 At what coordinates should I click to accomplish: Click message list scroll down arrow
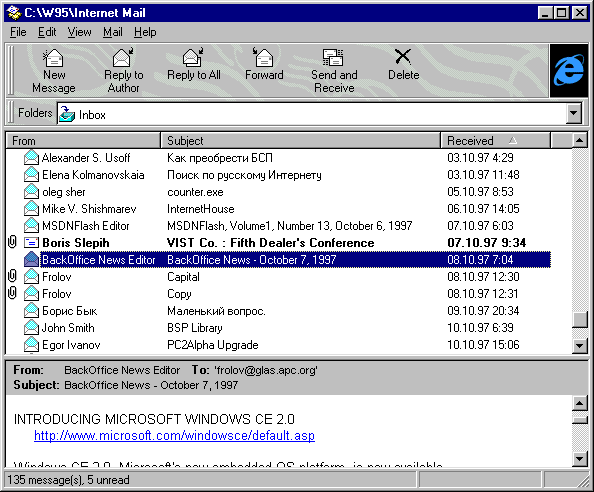(x=580, y=345)
